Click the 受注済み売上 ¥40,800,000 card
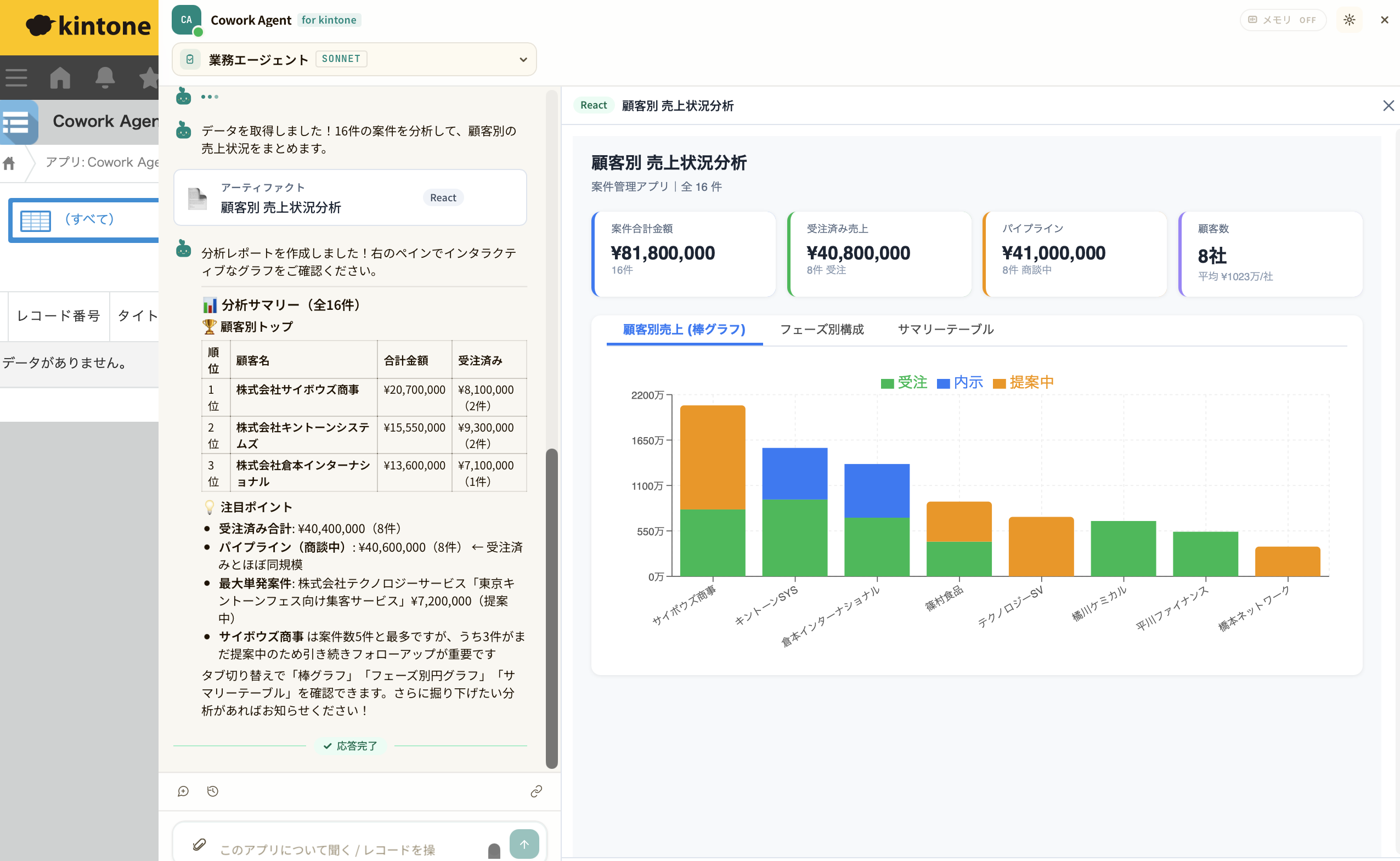The image size is (1400, 861). pos(879,254)
